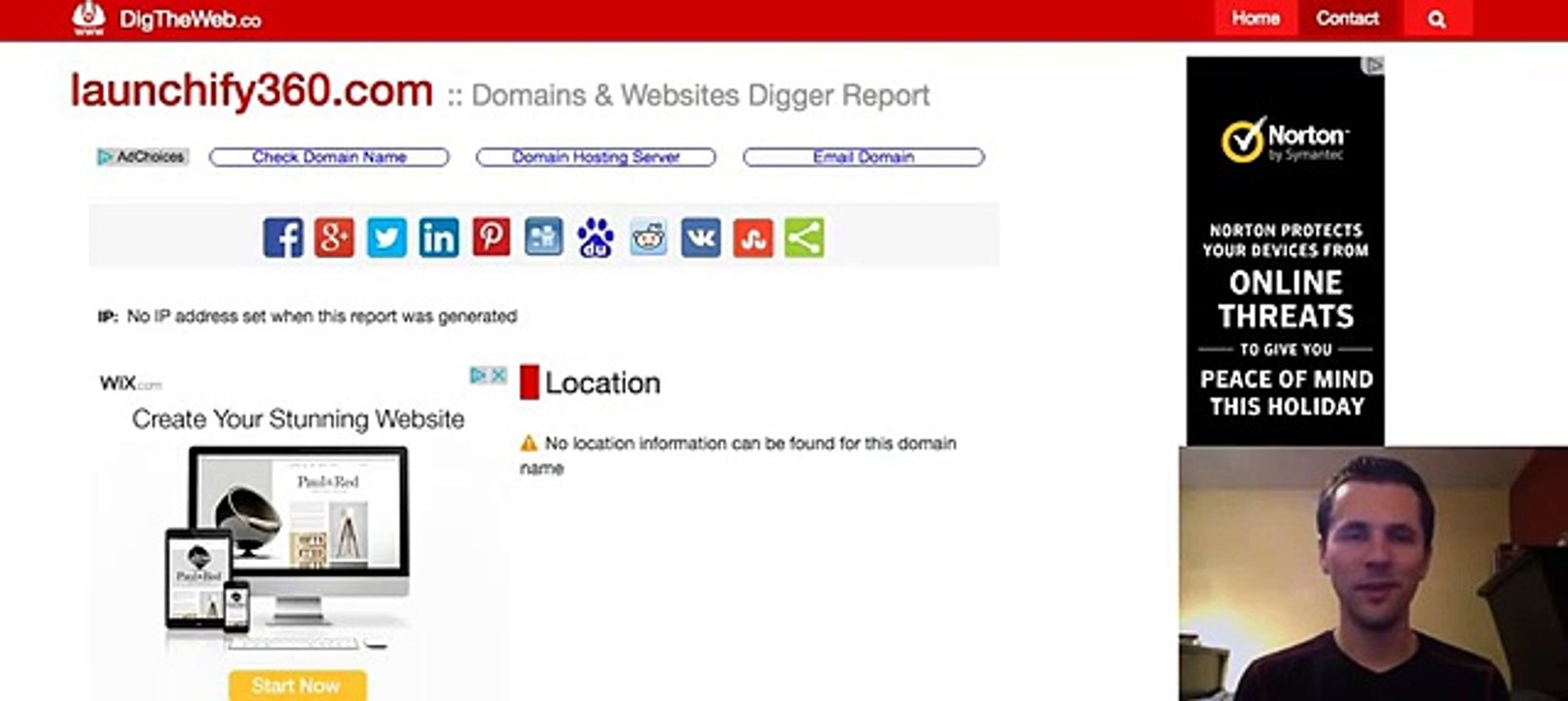Viewport: 1568px width, 701px height.
Task: Click the DigTheWeb.co logo icon
Action: pos(89,18)
